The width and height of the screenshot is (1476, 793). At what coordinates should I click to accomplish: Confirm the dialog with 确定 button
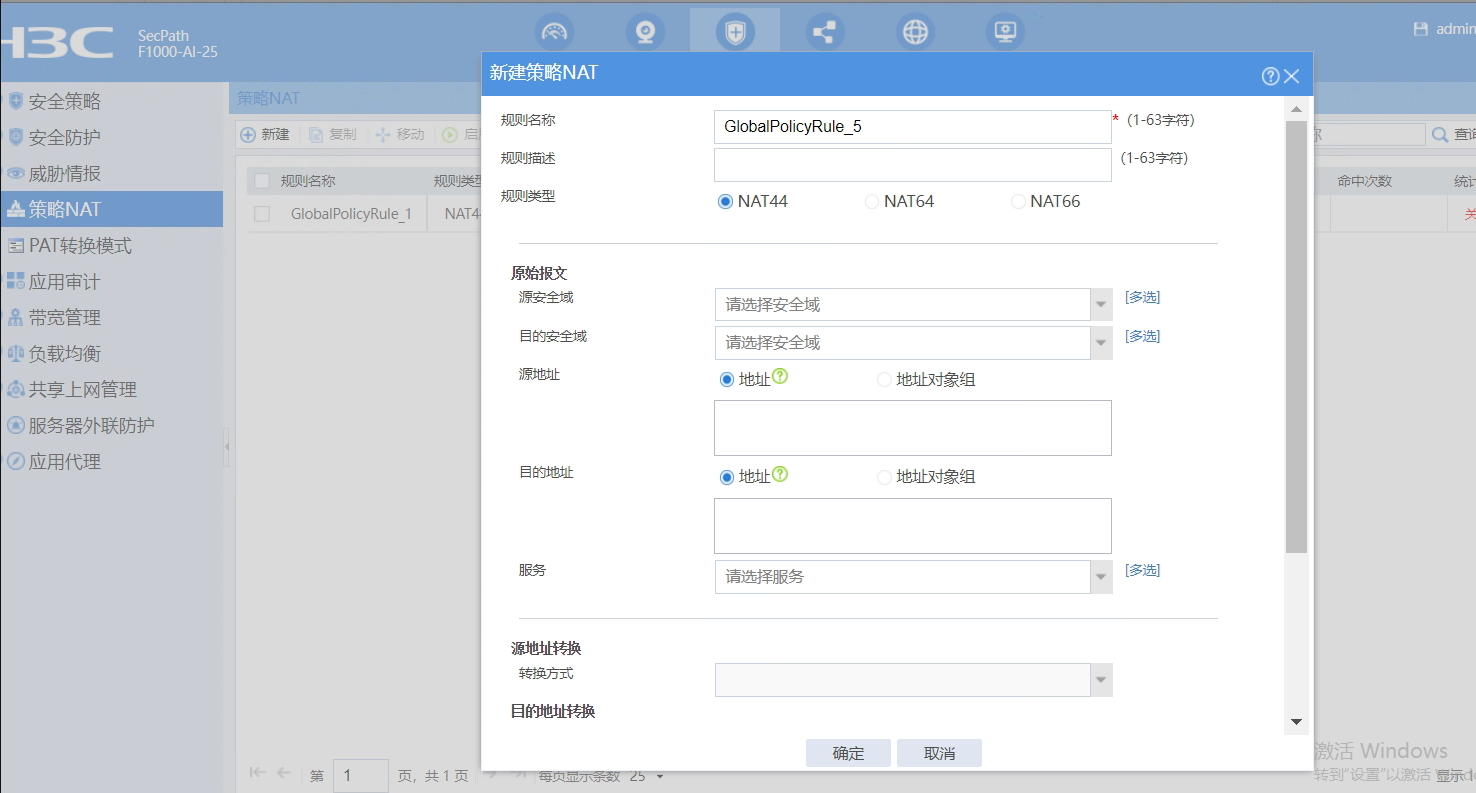pos(848,753)
